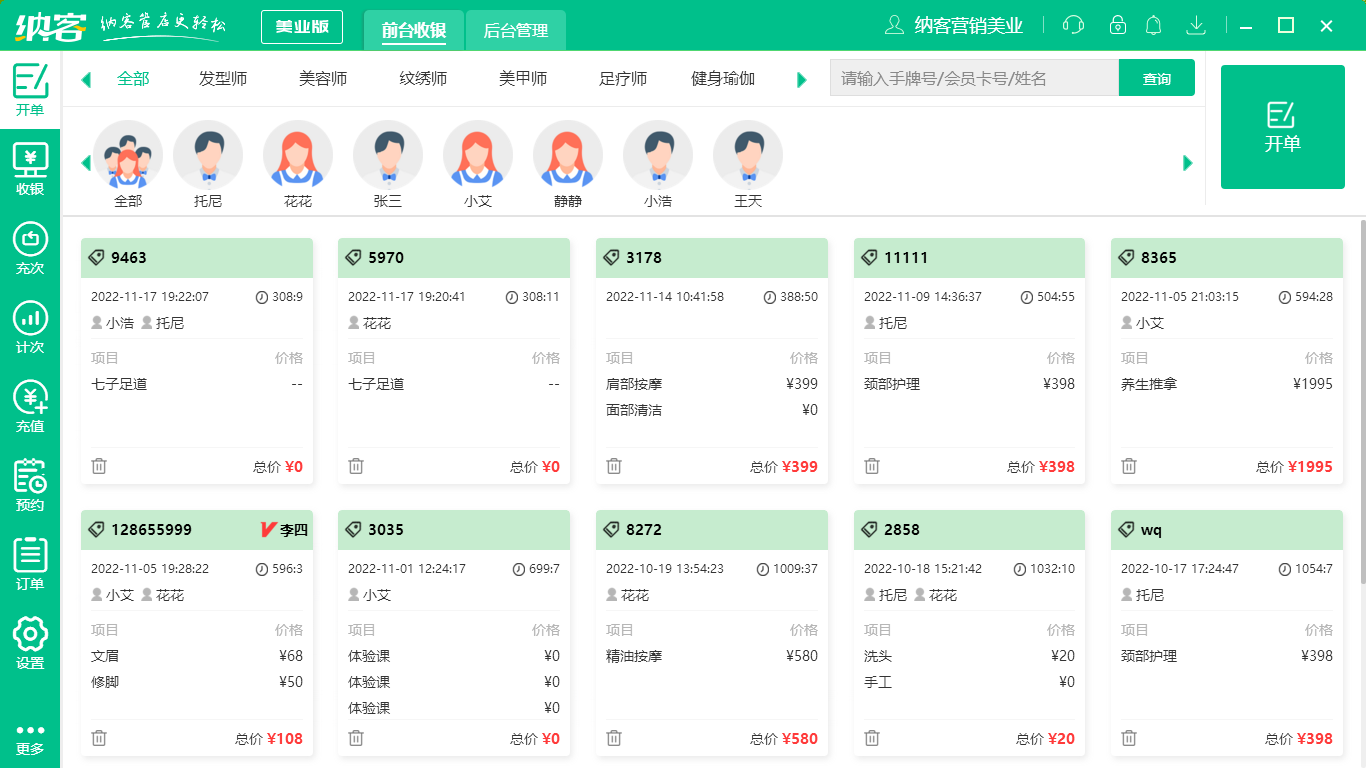Viewport: 1366px width, 768px height.
Task: Start a new order with the 开单 button
Action: pyautogui.click(x=1283, y=126)
